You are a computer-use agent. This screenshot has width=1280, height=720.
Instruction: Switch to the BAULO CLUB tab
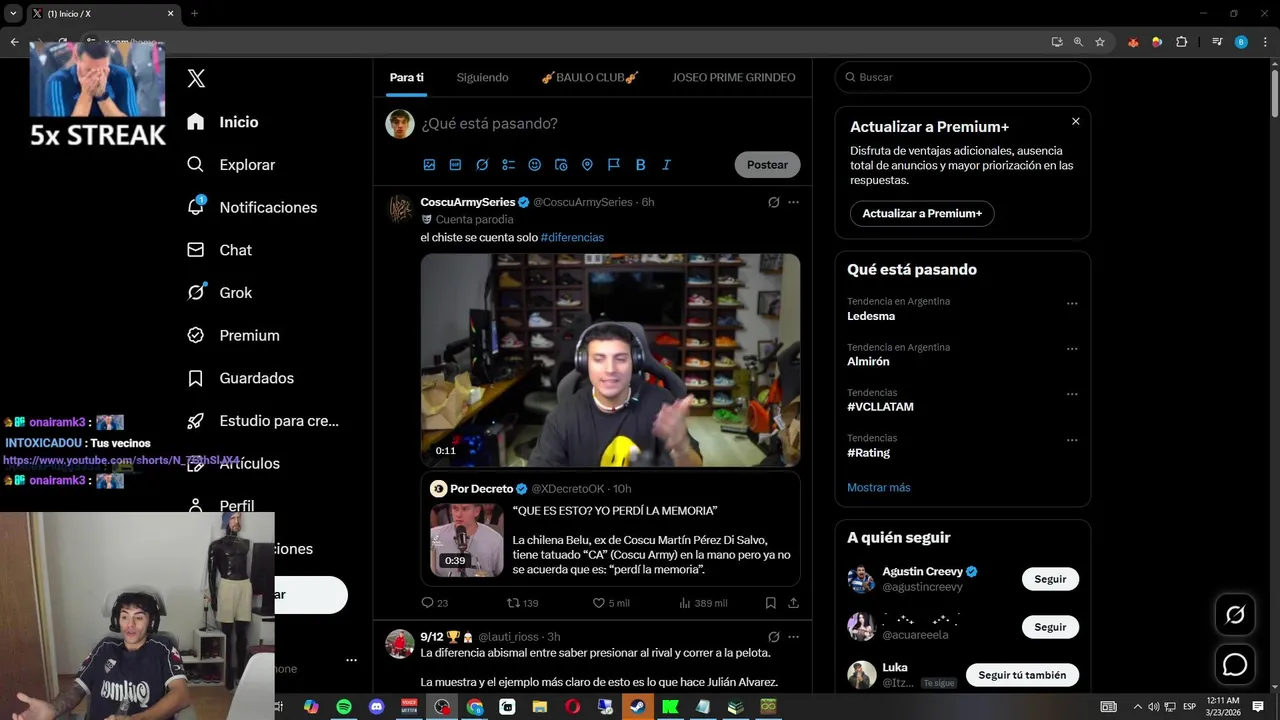tap(590, 77)
